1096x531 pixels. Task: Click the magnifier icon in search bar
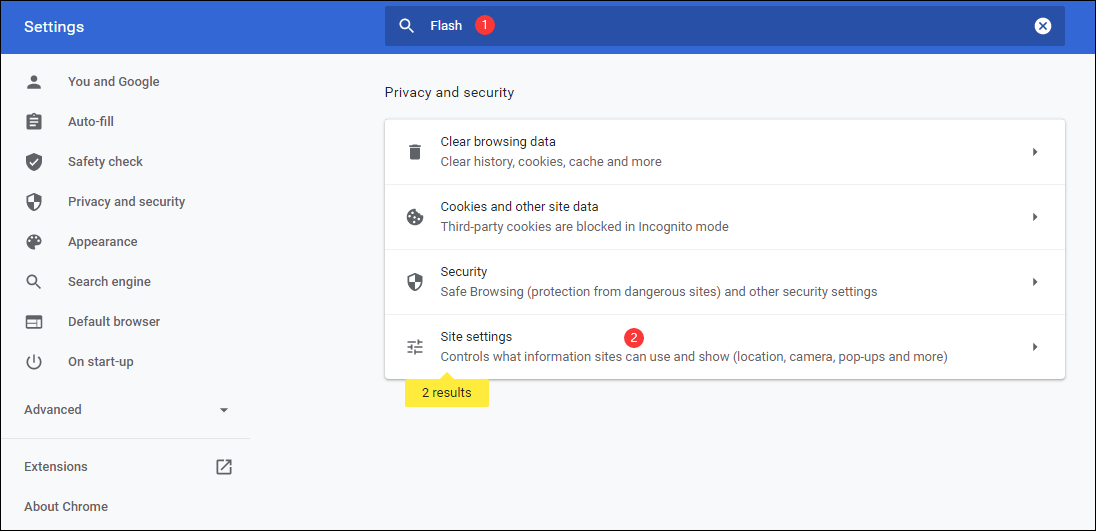tap(406, 26)
